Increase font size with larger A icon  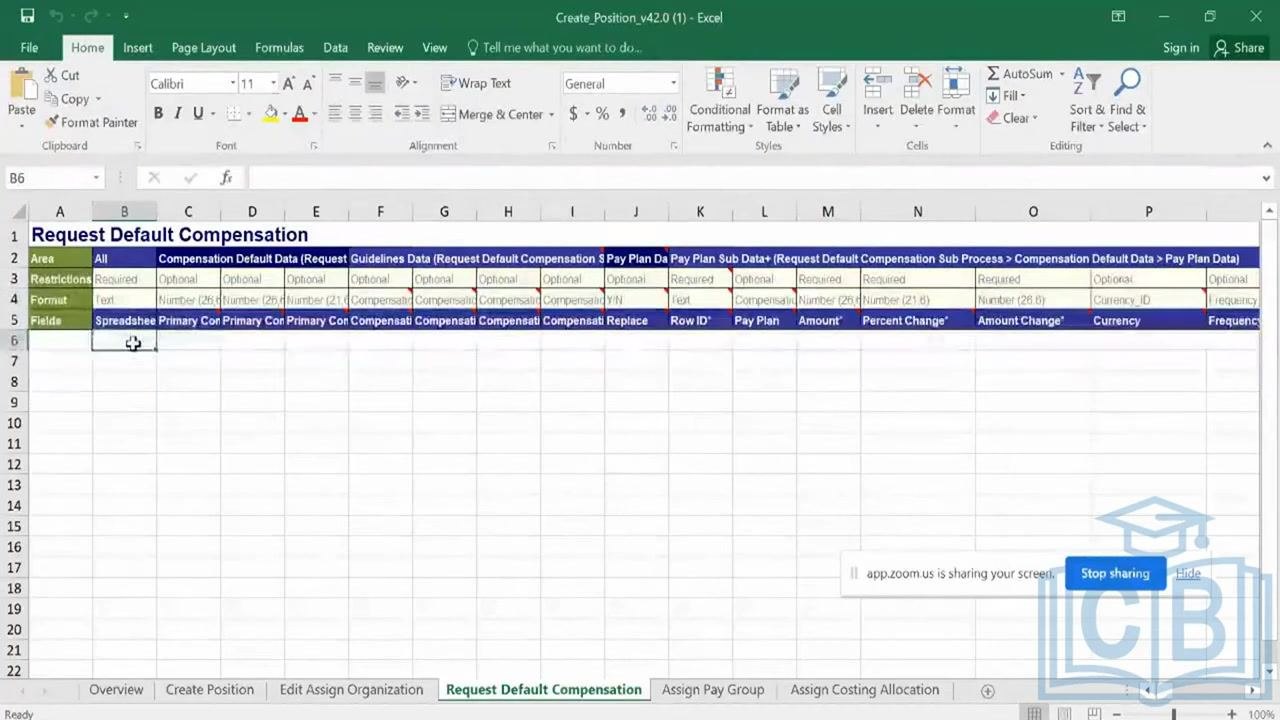point(289,84)
